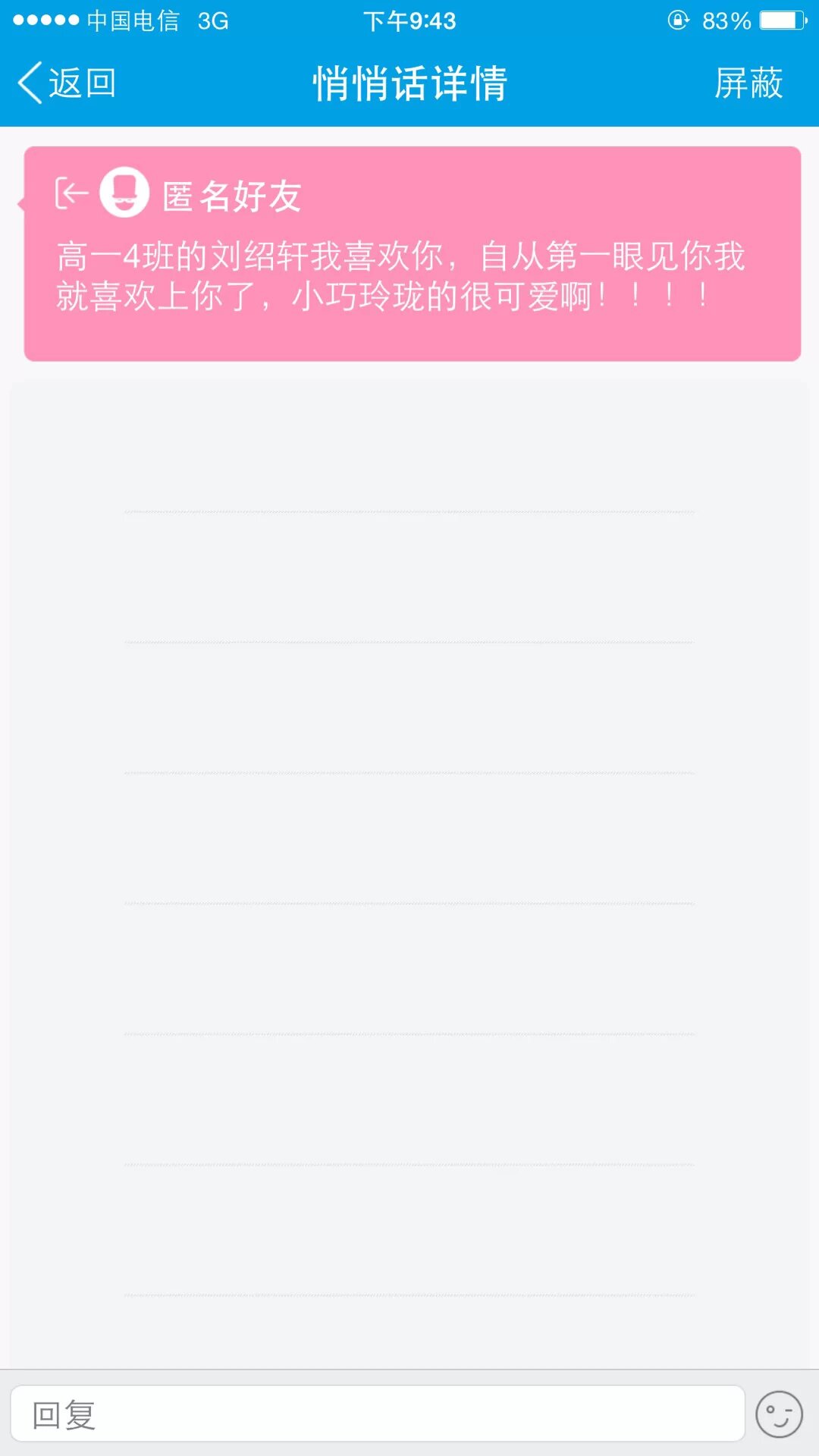Tap the 3G network indicator

click(213, 20)
